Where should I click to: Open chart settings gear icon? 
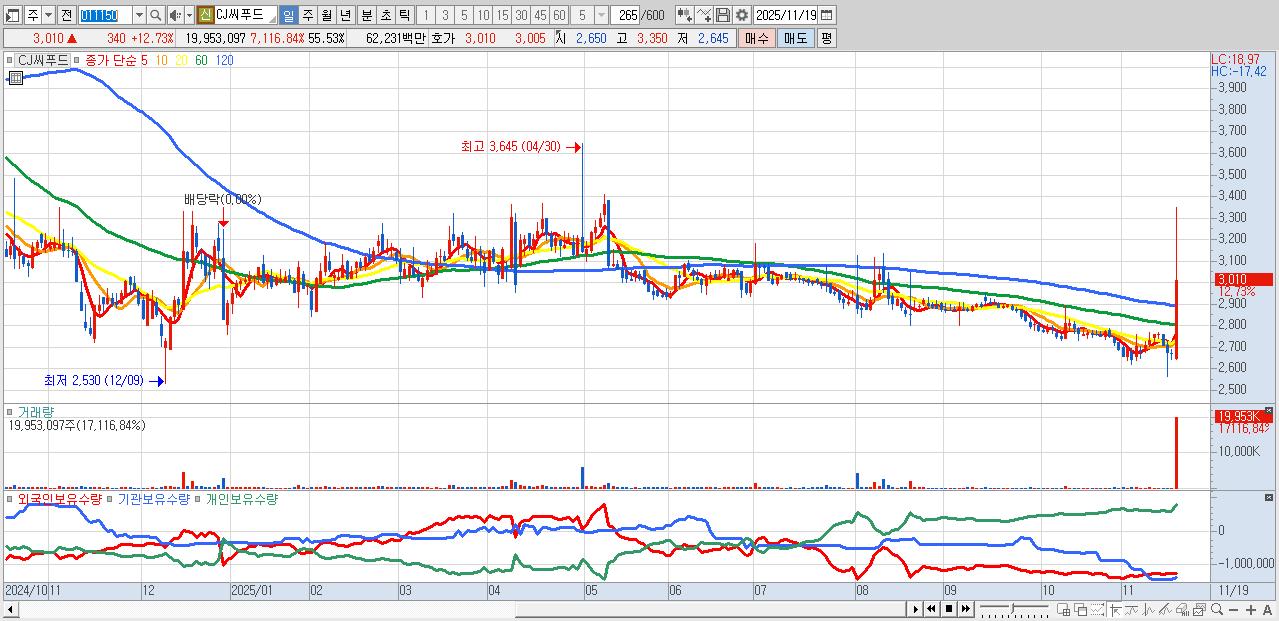tap(741, 15)
